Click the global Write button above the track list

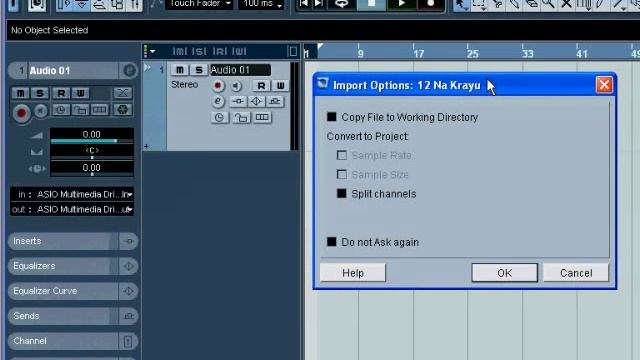(x=239, y=51)
